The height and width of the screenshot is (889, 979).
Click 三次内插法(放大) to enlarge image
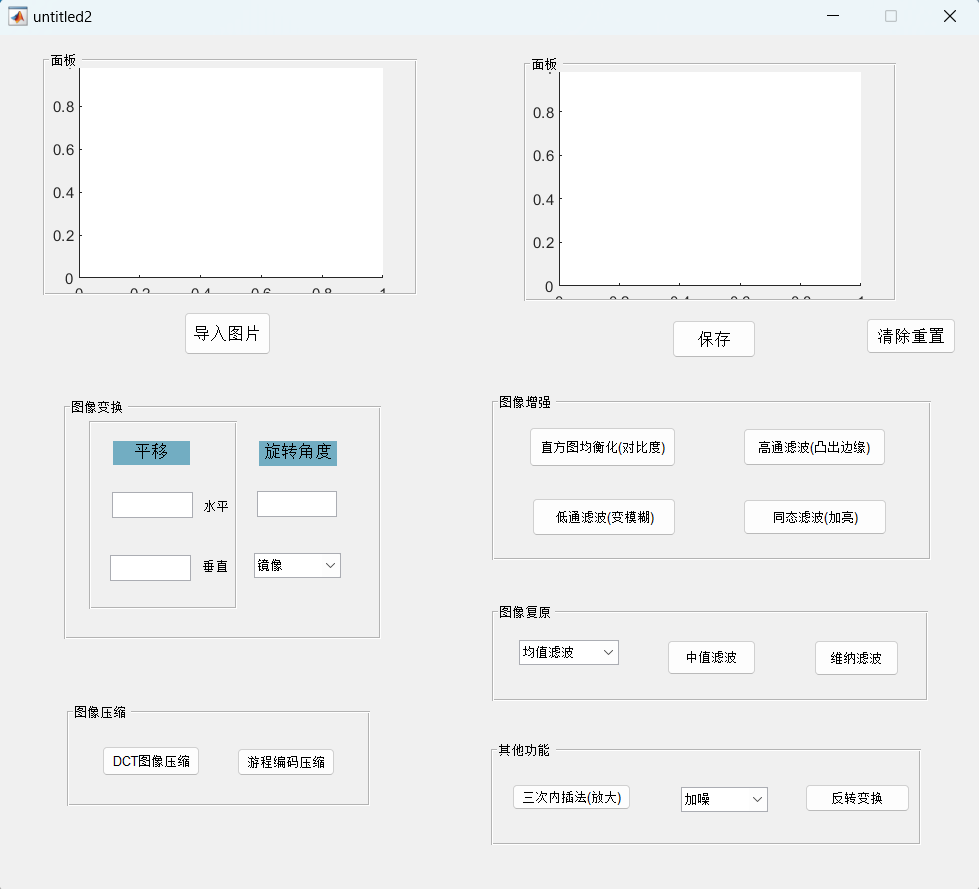(571, 797)
